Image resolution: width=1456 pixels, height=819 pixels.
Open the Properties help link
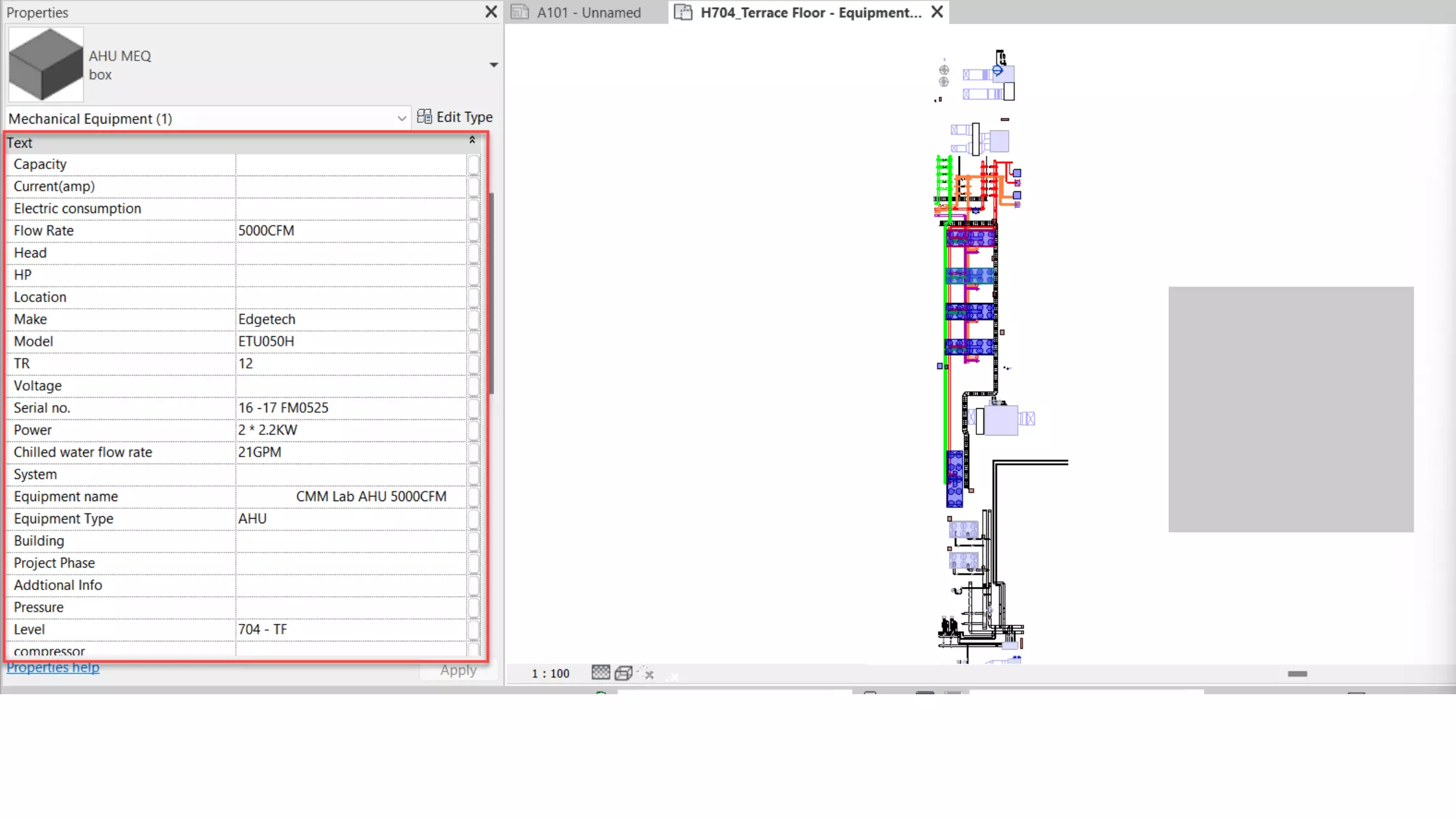click(53, 668)
